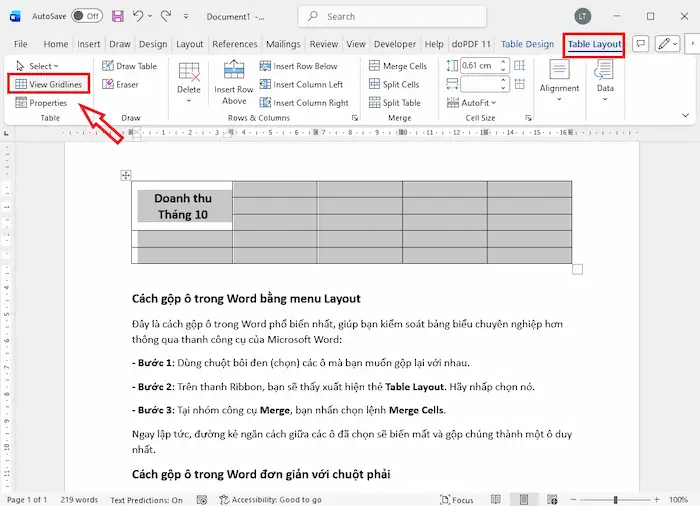The image size is (700, 506).
Task: Click the Redo icon
Action: click(x=166, y=16)
